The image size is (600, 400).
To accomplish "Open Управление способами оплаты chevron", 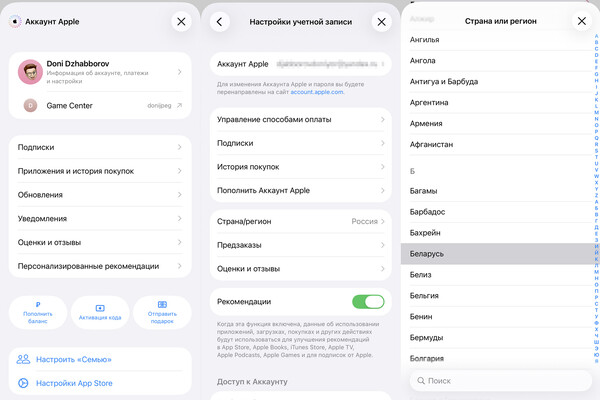I will tap(382, 119).
